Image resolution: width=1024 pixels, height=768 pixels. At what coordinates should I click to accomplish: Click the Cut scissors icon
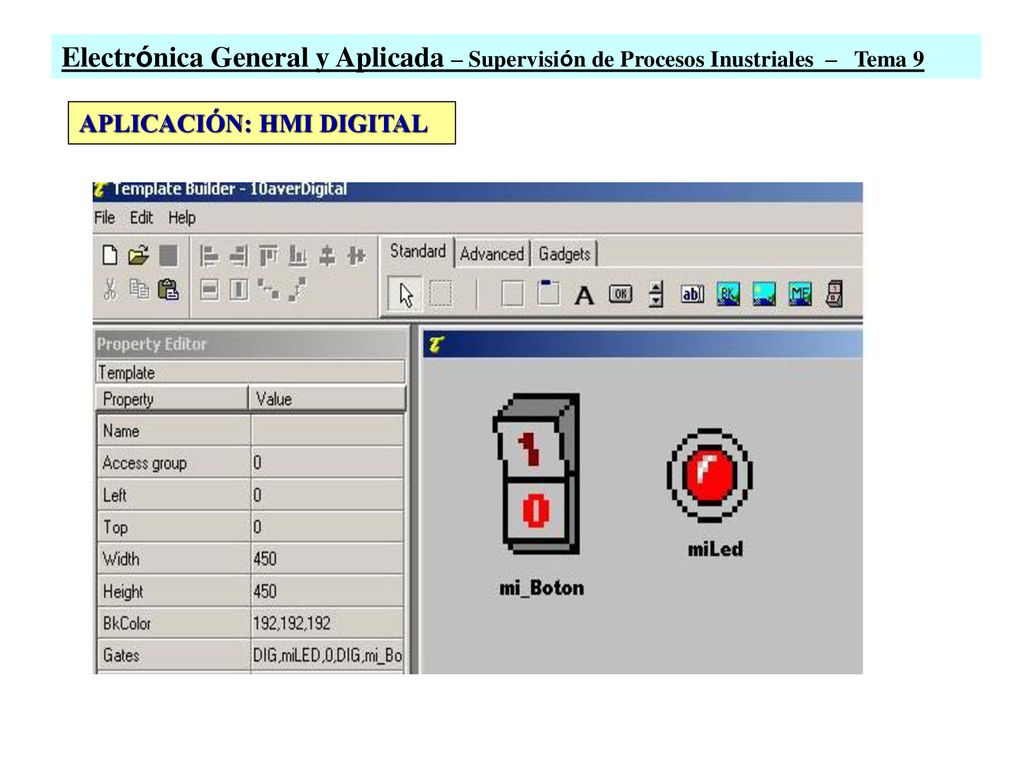click(x=110, y=289)
